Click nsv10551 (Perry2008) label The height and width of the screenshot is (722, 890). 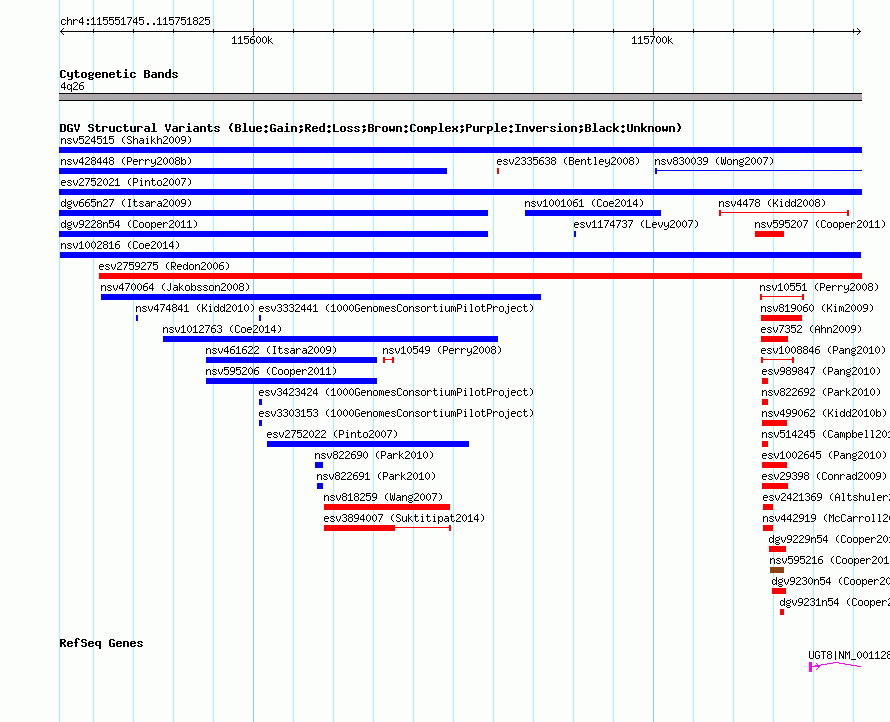(819, 287)
